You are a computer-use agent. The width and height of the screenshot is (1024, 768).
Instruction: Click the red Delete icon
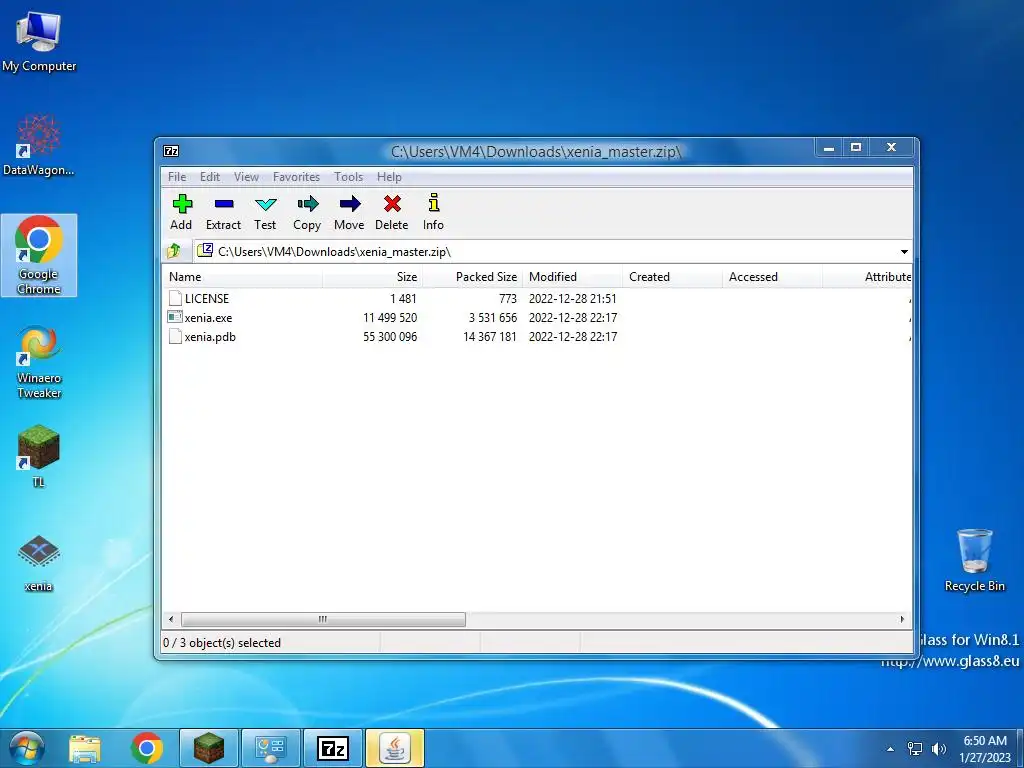392,204
